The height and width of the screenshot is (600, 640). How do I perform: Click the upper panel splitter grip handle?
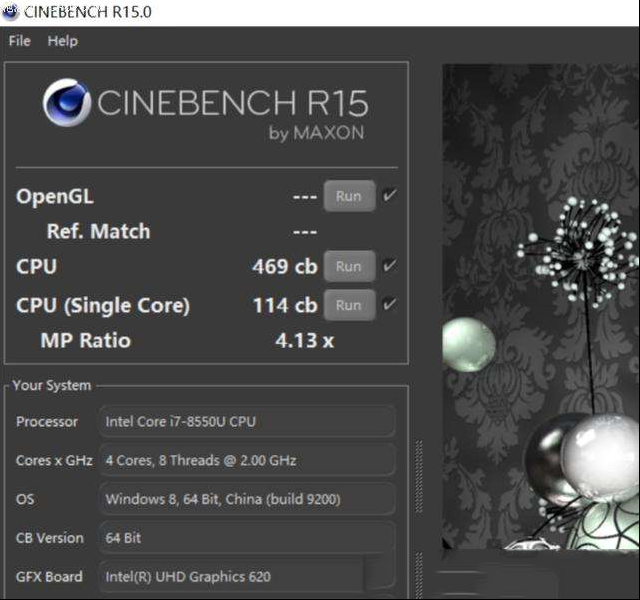click(419, 476)
